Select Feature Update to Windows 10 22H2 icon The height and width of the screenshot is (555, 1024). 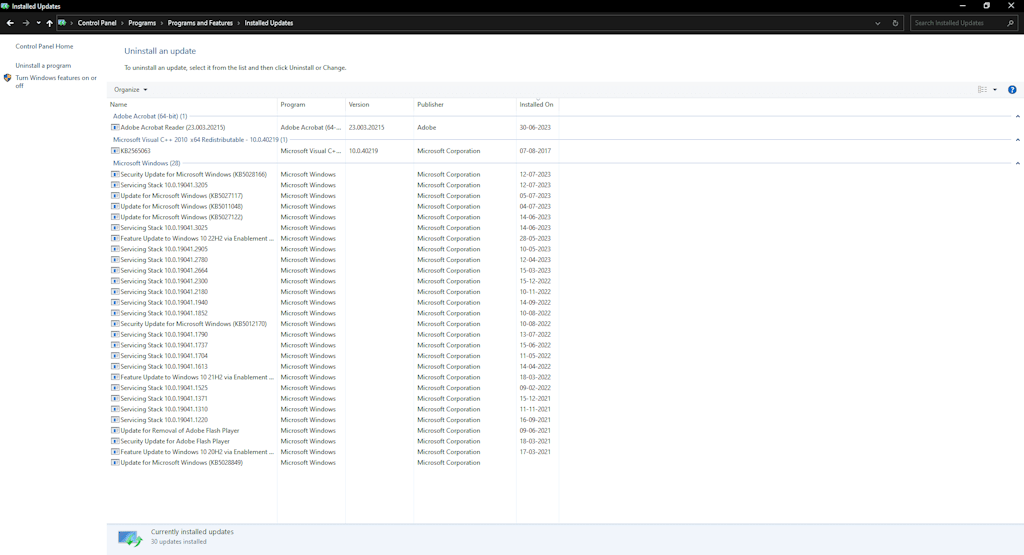(115, 238)
